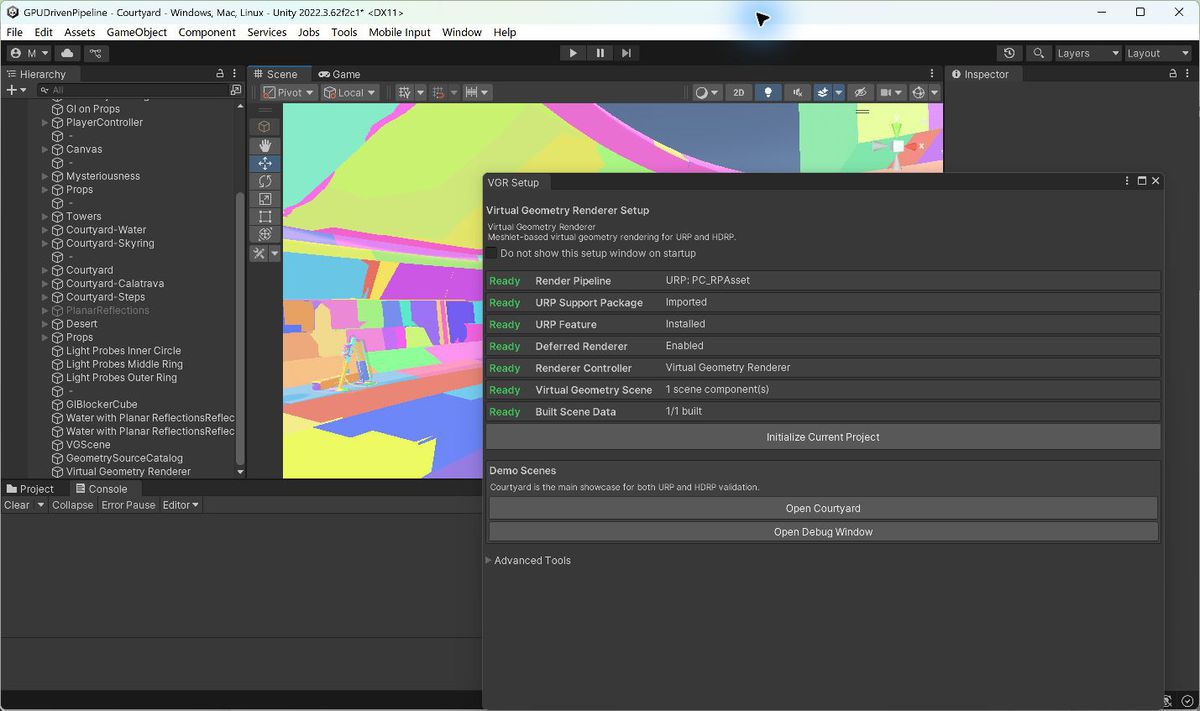Click Initialize Current Project button

[823, 437]
